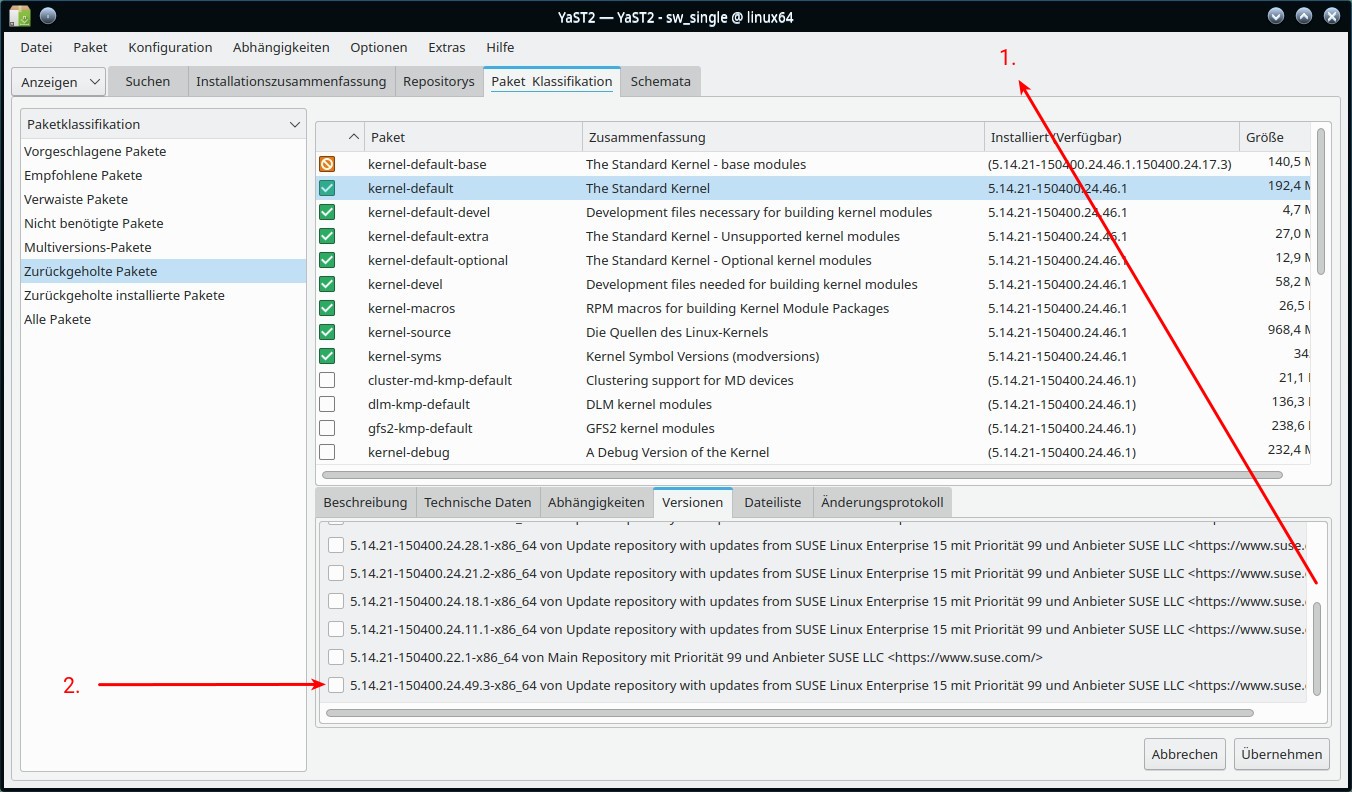The height and width of the screenshot is (792, 1352).
Task: Switch to the Suchen tab
Action: (x=148, y=81)
